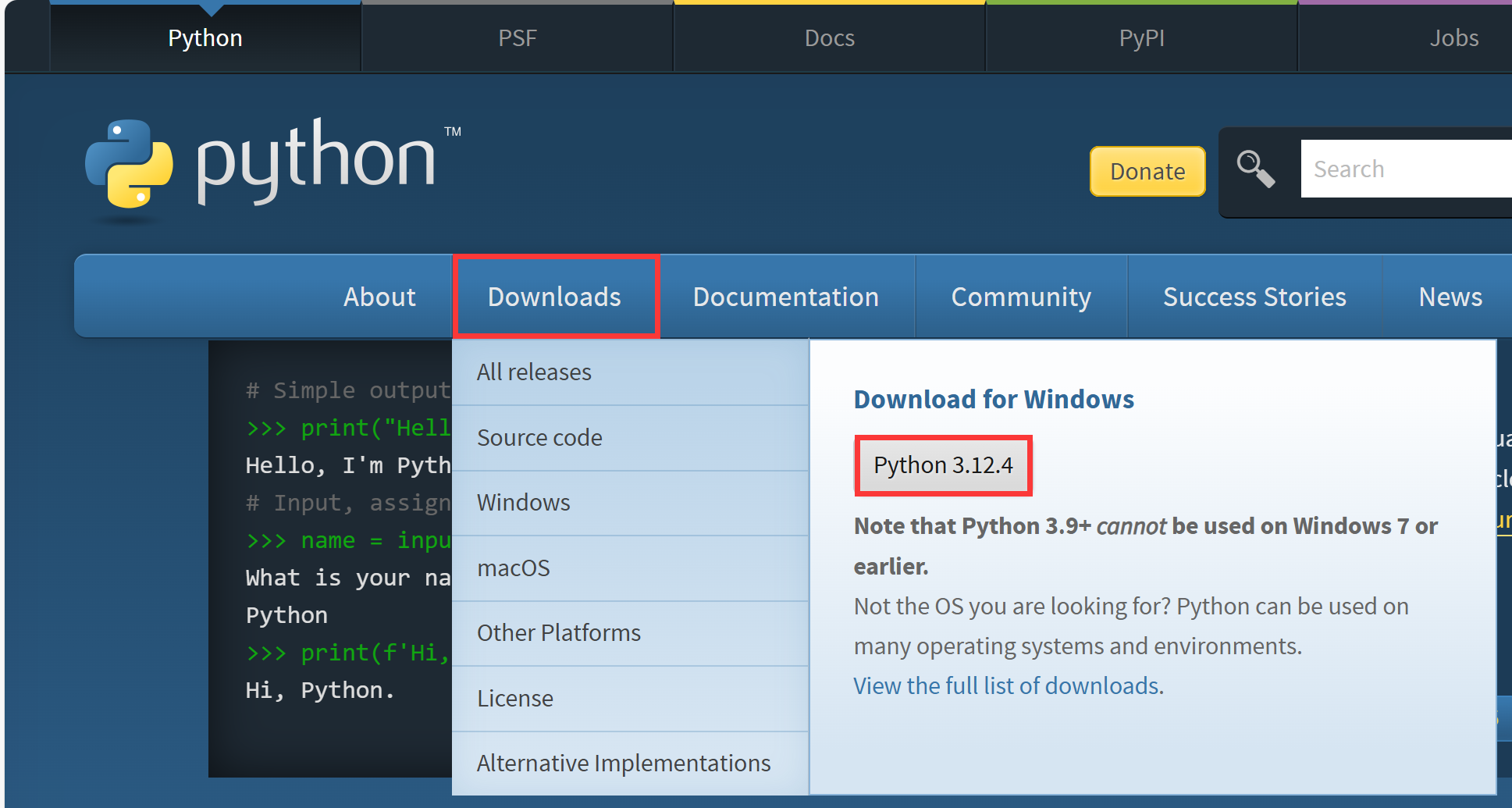The image size is (1512, 808).
Task: Open the Documentation main menu
Action: 786,297
